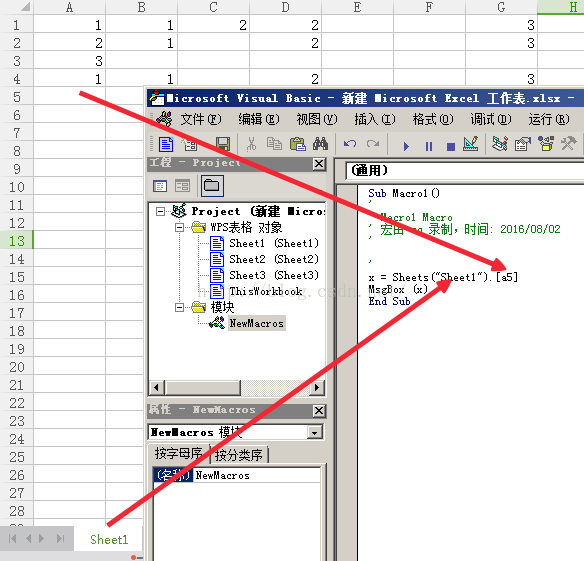This screenshot has height=561, width=584.
Task: Edit the (名称) NewMacros property value
Action: click(256, 476)
